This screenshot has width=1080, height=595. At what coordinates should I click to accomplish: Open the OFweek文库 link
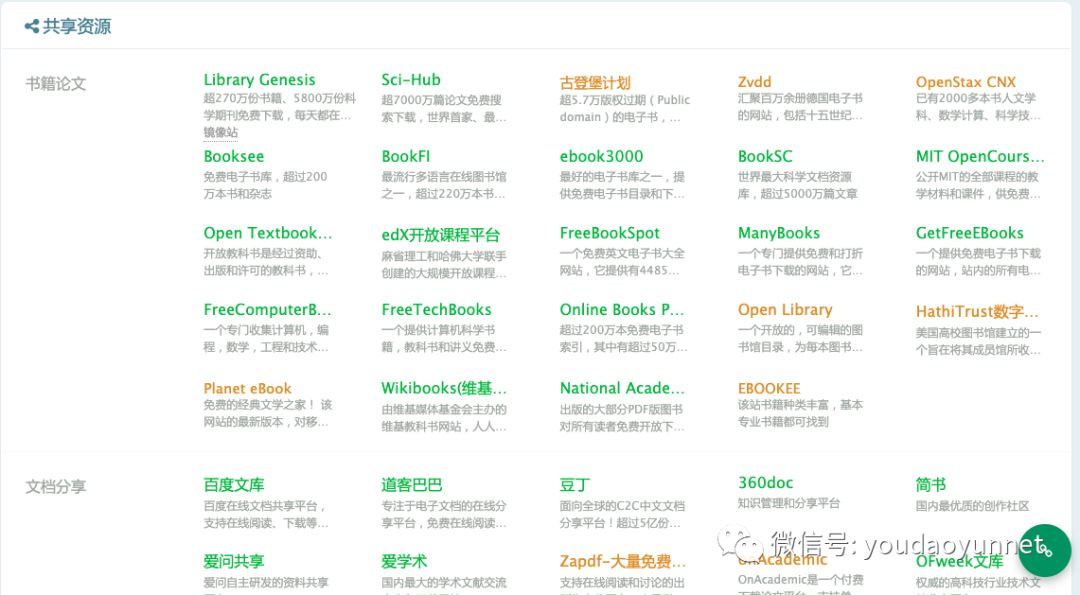click(x=959, y=561)
